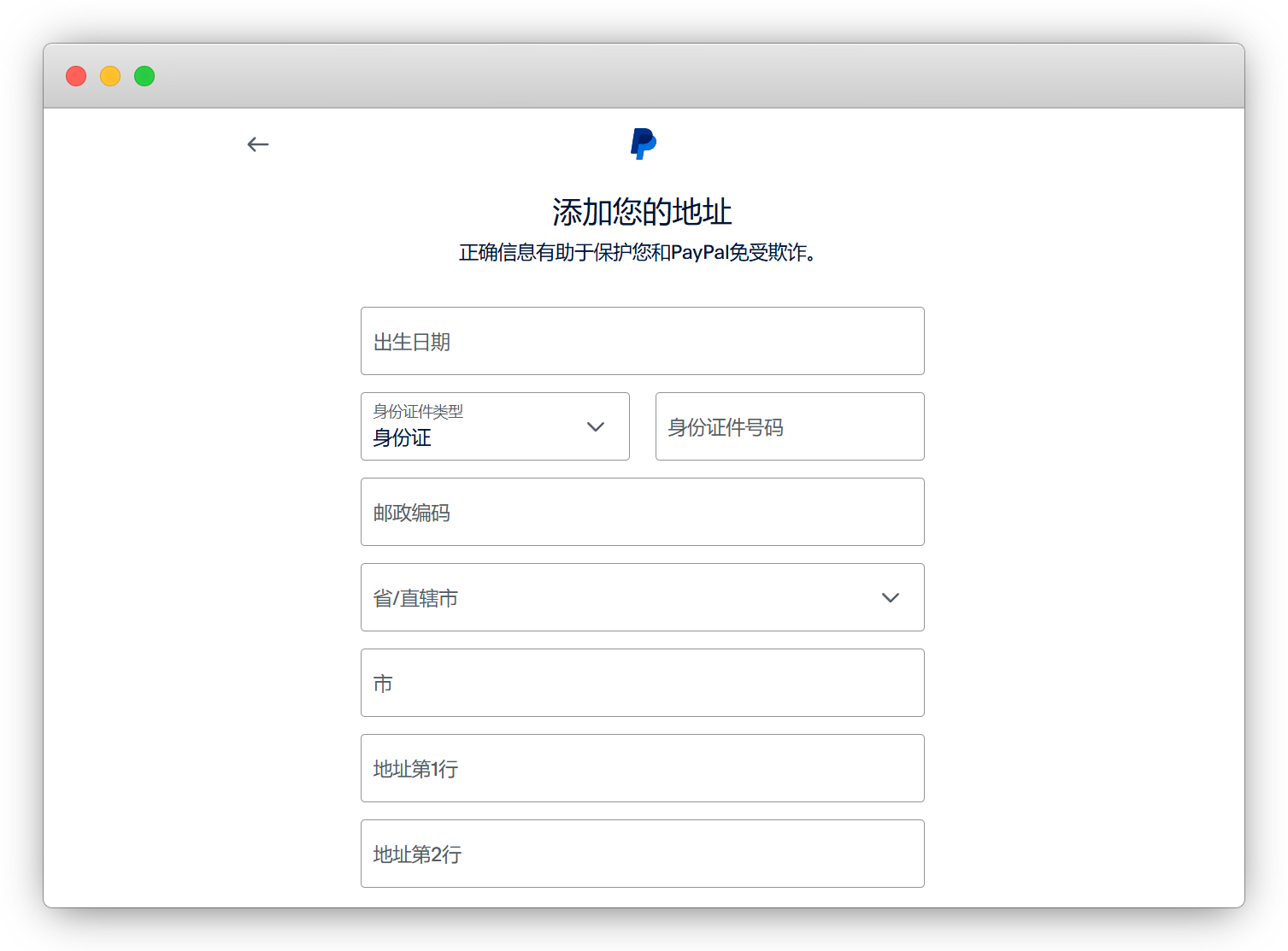Click the PayPal logo
This screenshot has height=951, width=1288.
click(643, 144)
